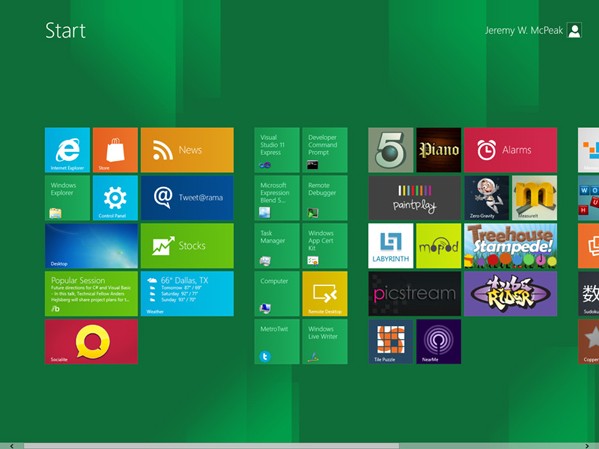Viewport: 599px width, 449px height.
Task: Click the user account picture icon
Action: point(574,30)
